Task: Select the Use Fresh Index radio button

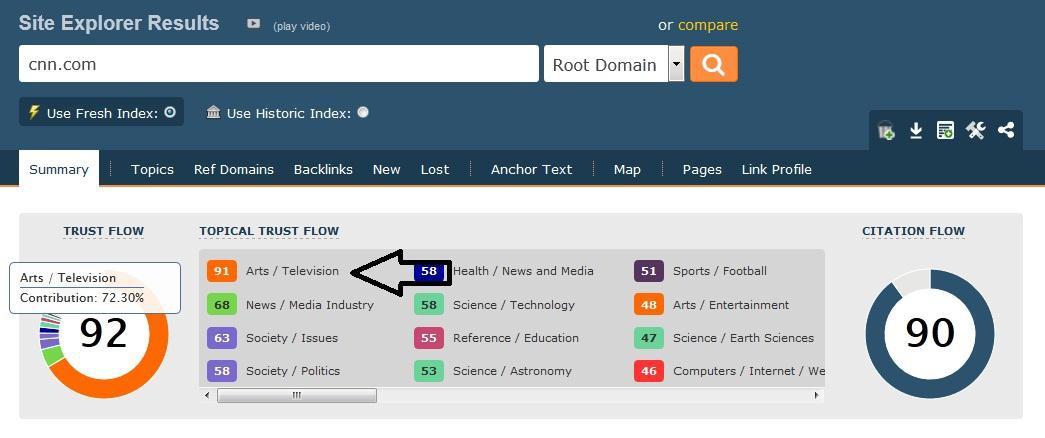Action: (x=170, y=112)
